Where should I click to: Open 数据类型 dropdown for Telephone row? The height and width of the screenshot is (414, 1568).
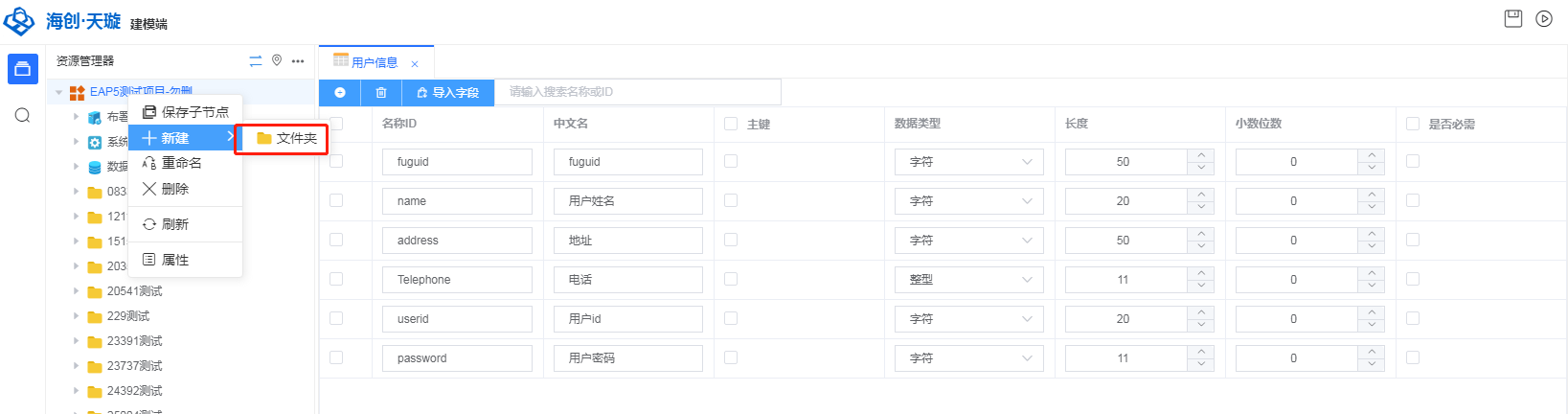tap(970, 280)
